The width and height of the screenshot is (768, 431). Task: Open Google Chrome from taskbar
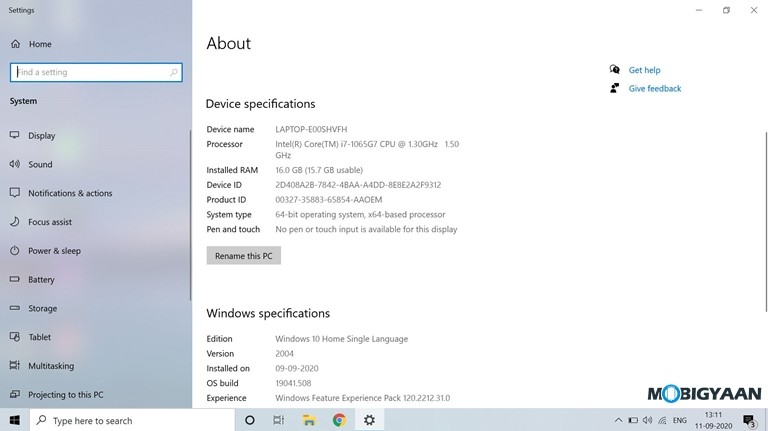coord(339,420)
